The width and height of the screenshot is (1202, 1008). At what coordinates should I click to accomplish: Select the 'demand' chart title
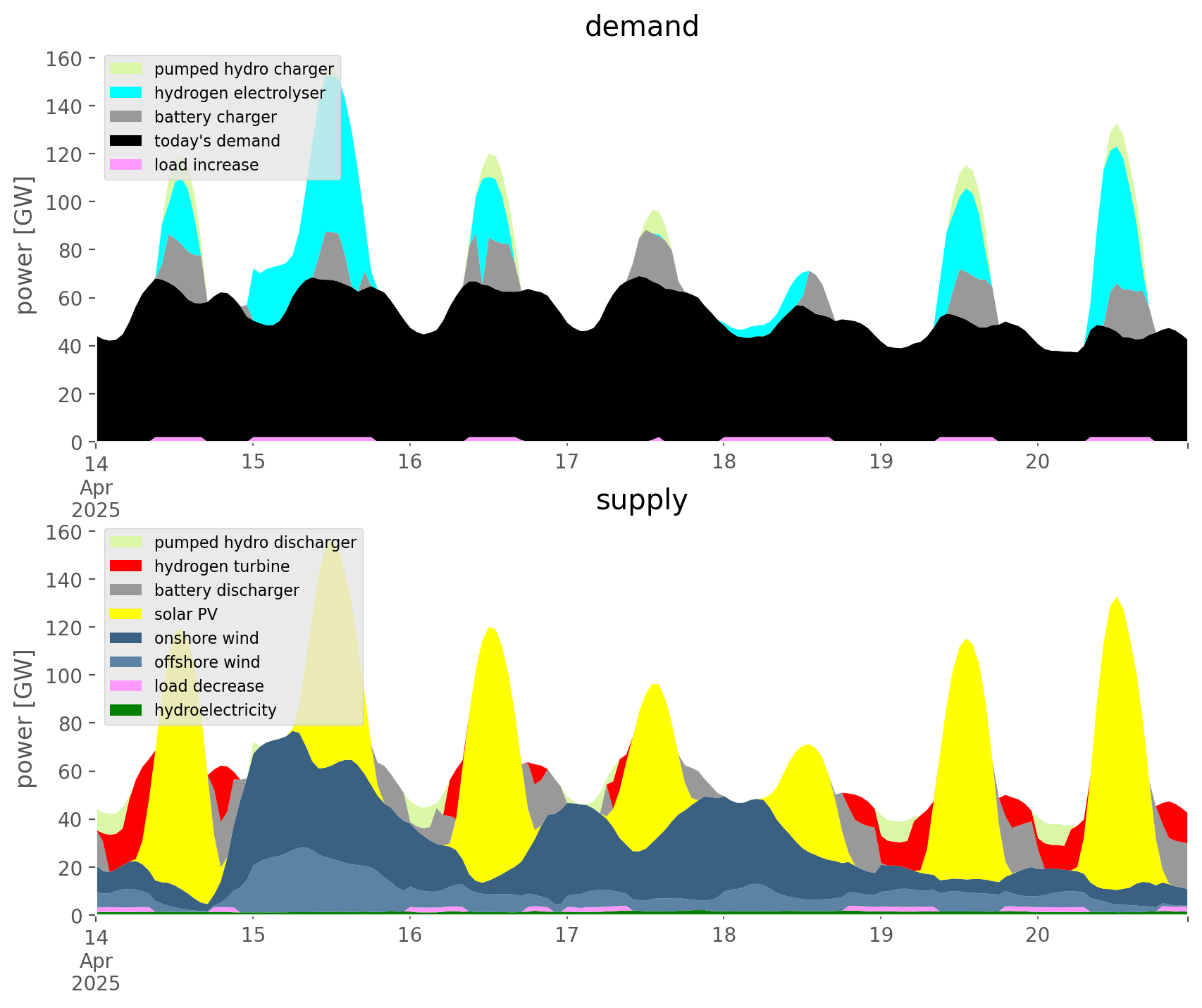coord(642,27)
